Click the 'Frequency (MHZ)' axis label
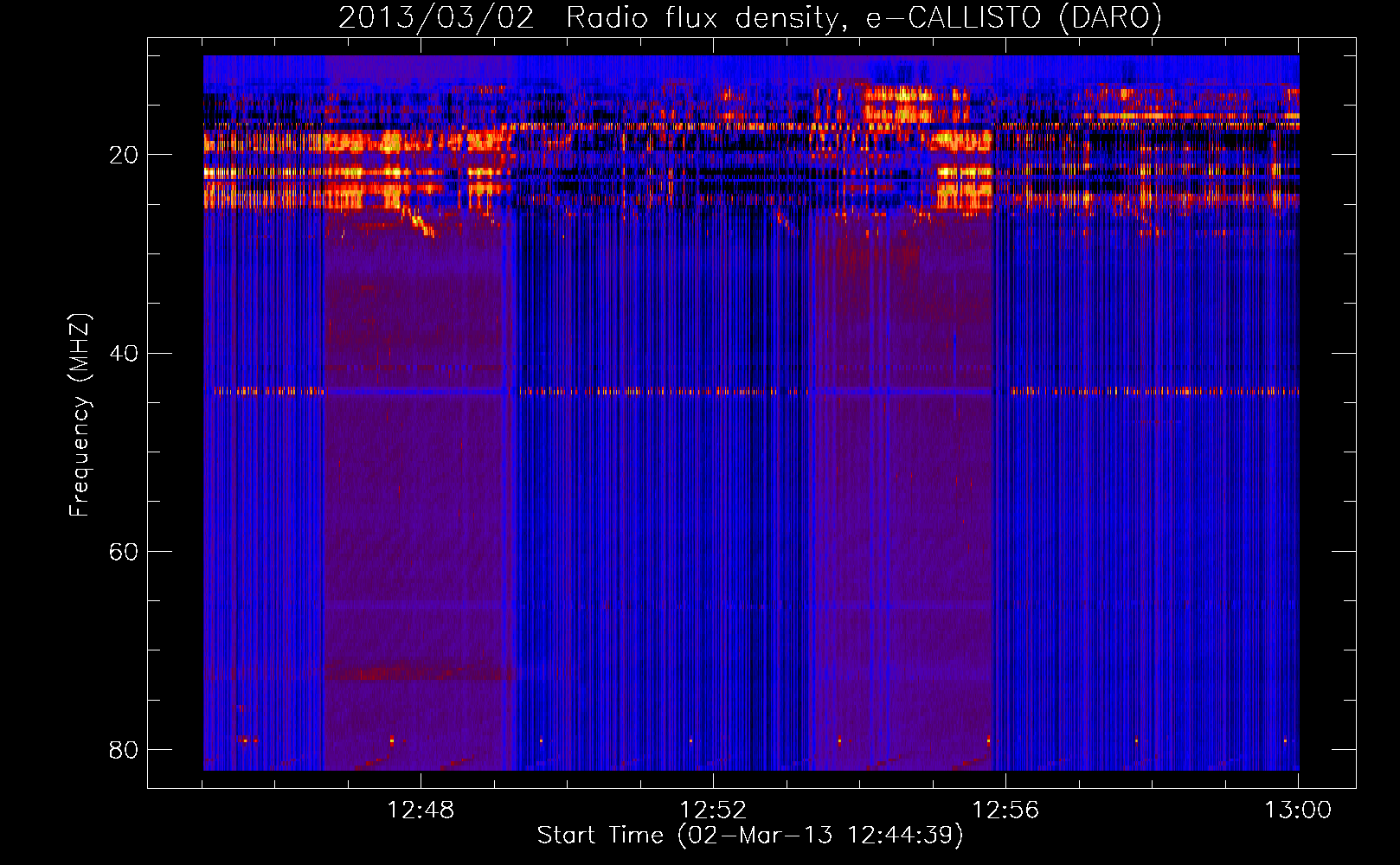This screenshot has width=1400, height=865. 80,415
